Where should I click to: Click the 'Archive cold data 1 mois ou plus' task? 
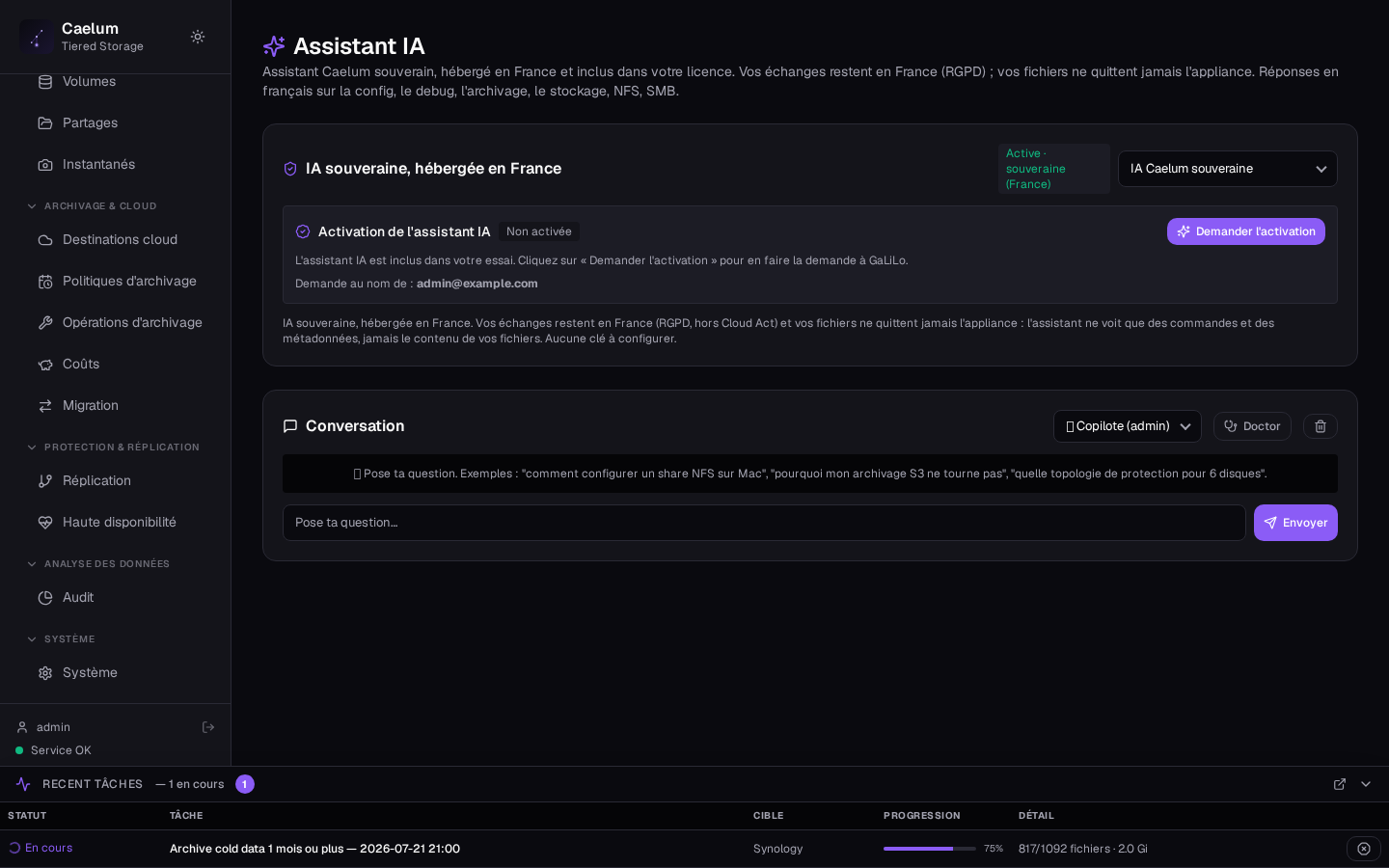coord(314,849)
